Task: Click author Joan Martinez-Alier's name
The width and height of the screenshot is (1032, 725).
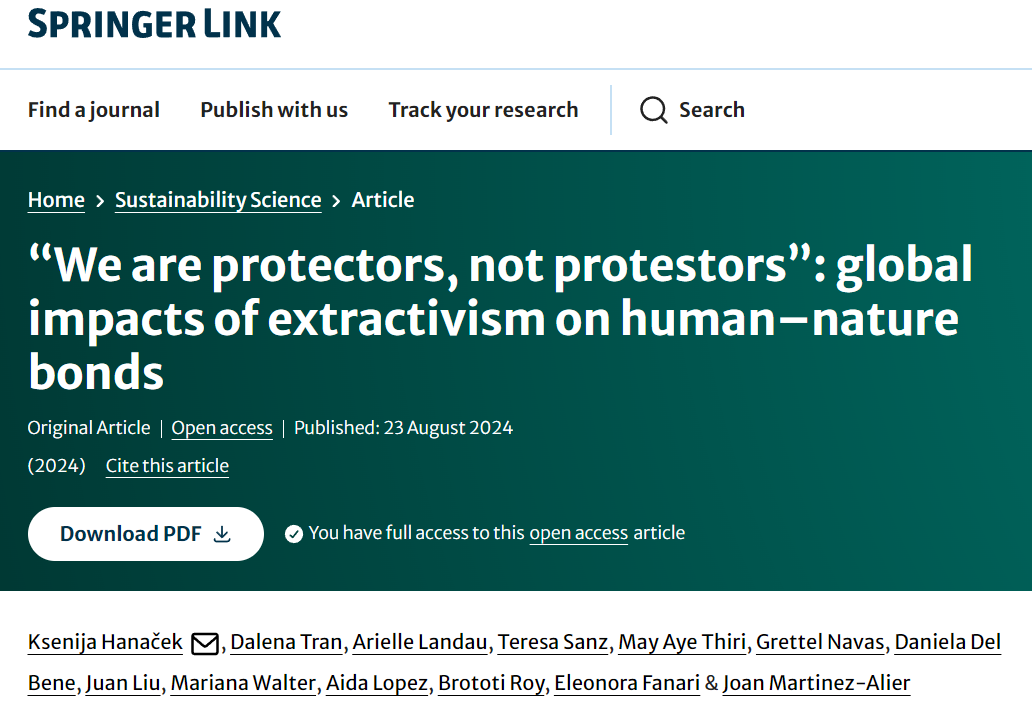Action: (816, 683)
